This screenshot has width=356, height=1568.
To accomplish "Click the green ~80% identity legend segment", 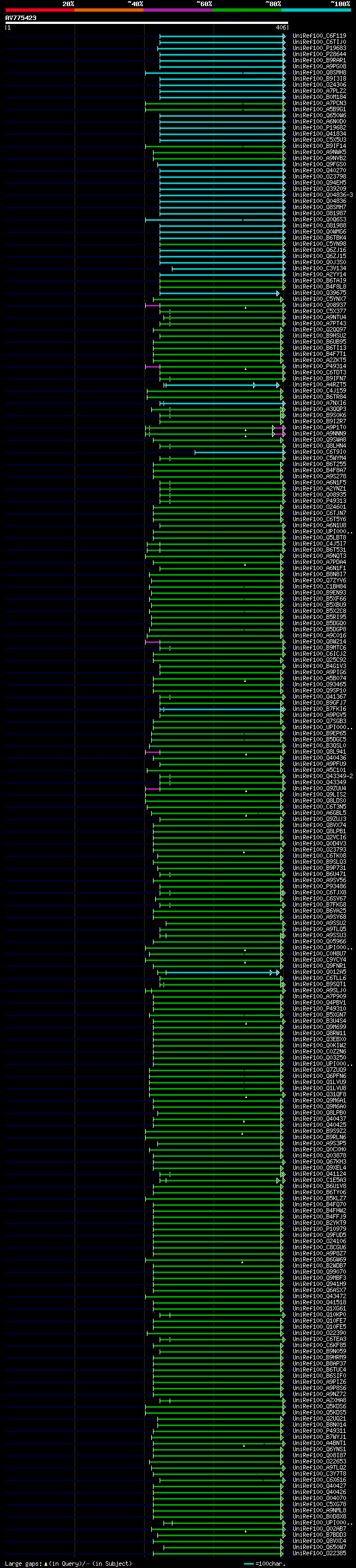I will click(248, 10).
